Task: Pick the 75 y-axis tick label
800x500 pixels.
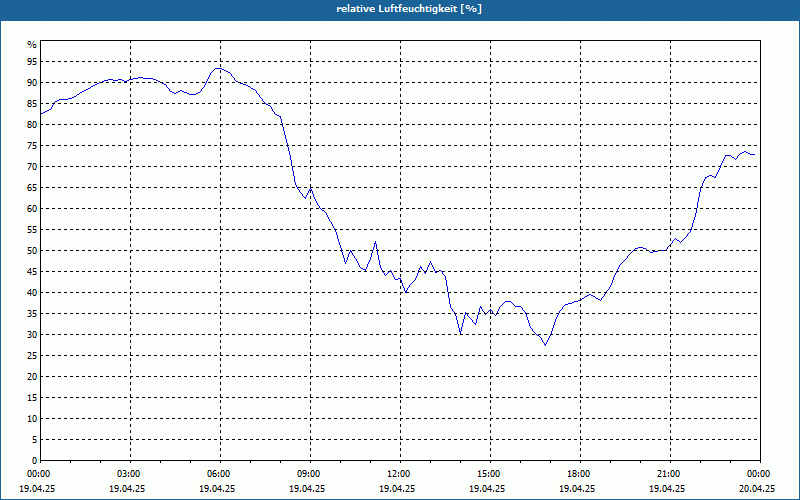Action: (x=32, y=145)
